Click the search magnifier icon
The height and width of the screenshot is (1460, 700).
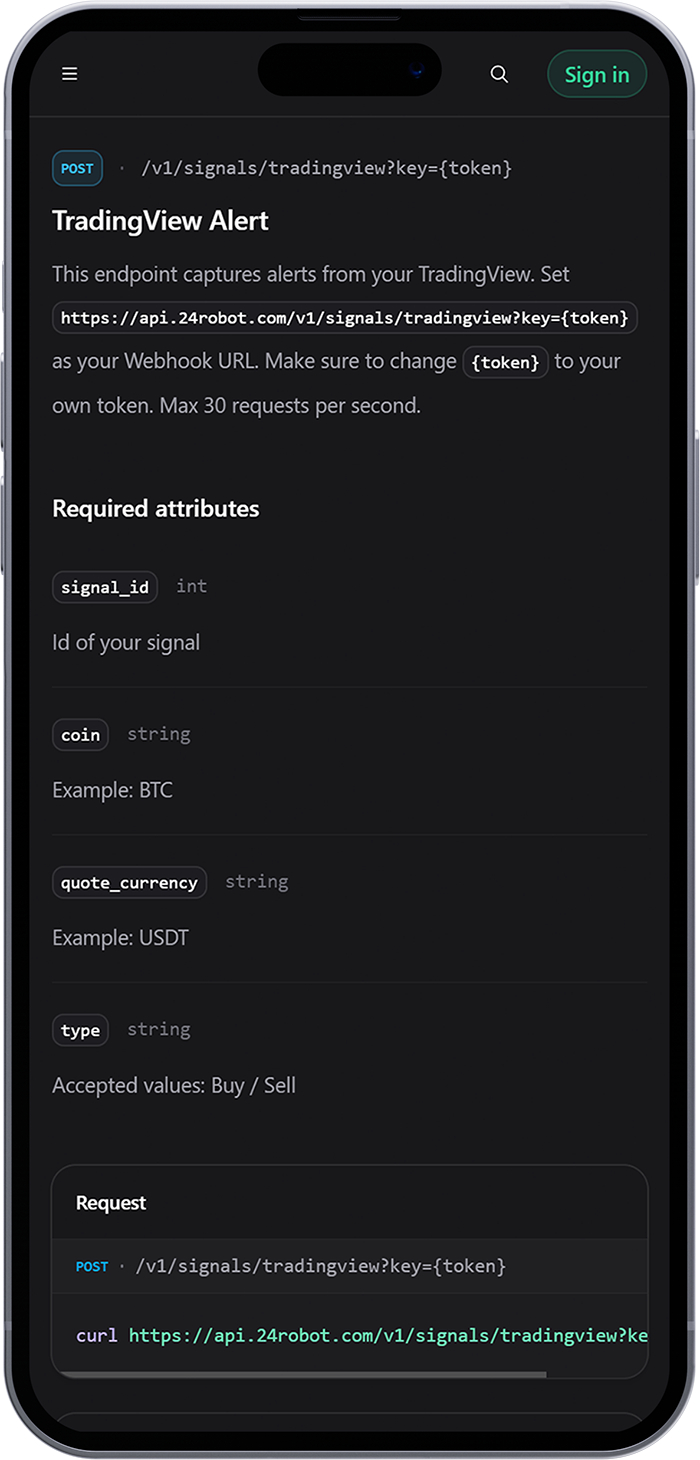(x=499, y=74)
